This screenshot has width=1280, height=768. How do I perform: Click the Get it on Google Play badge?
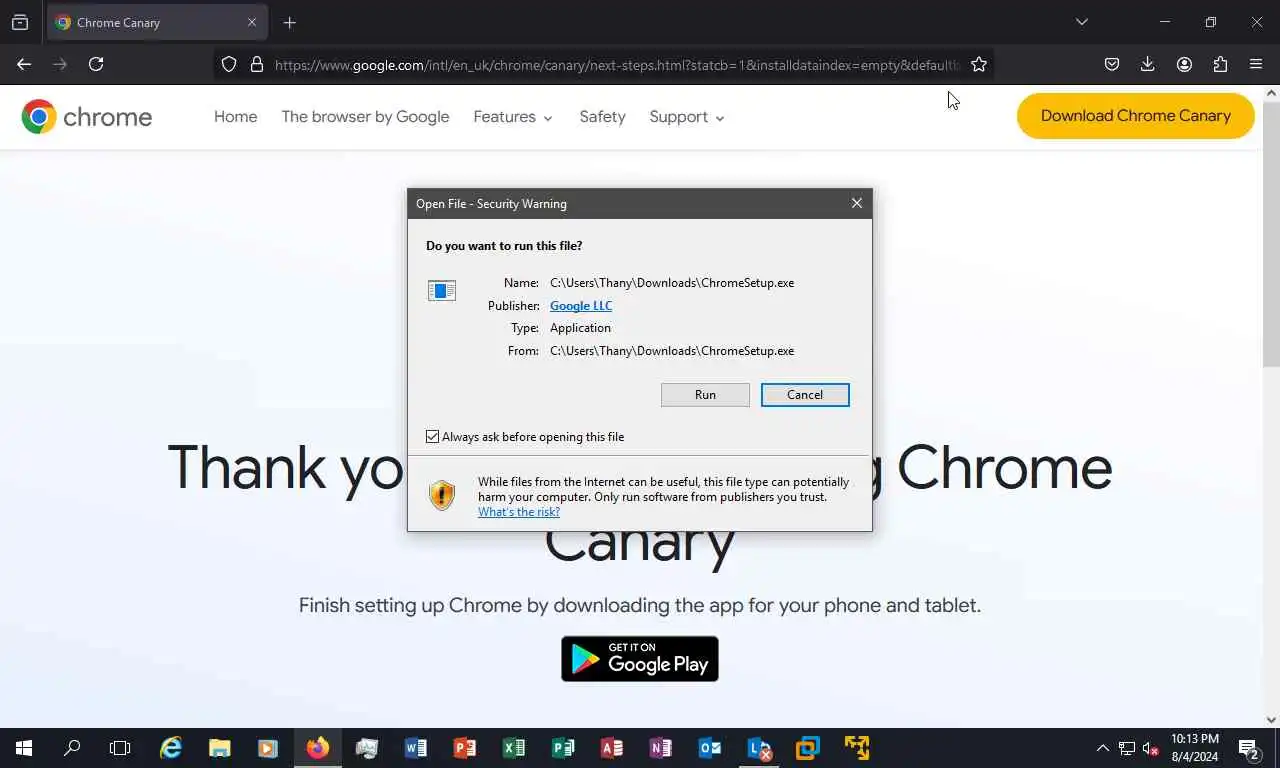(640, 659)
